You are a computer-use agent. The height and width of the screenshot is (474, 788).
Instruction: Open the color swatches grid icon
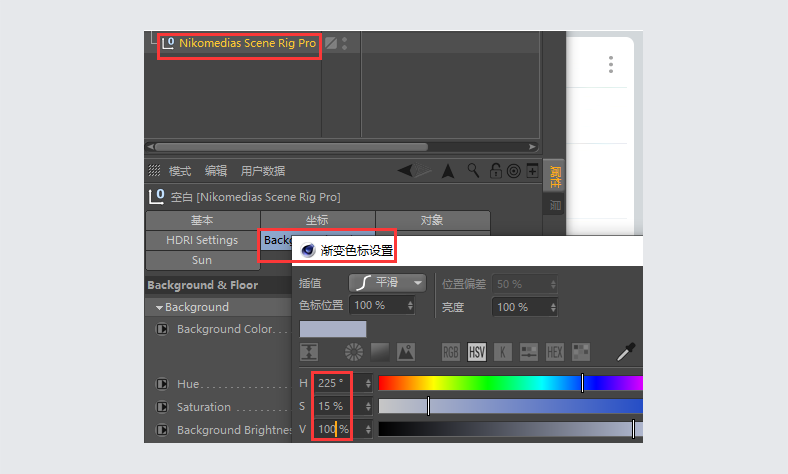tap(581, 352)
